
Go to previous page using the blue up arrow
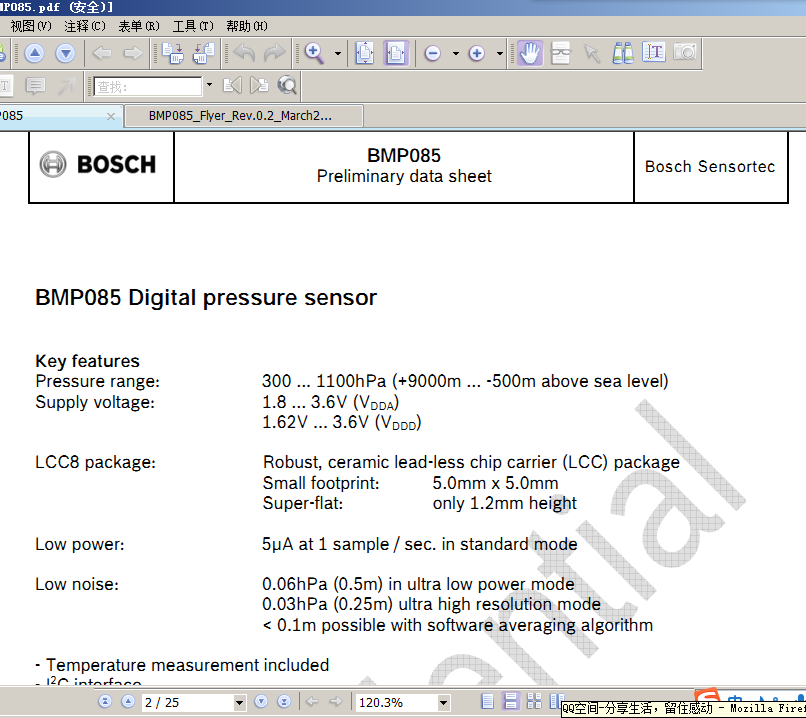point(34,53)
